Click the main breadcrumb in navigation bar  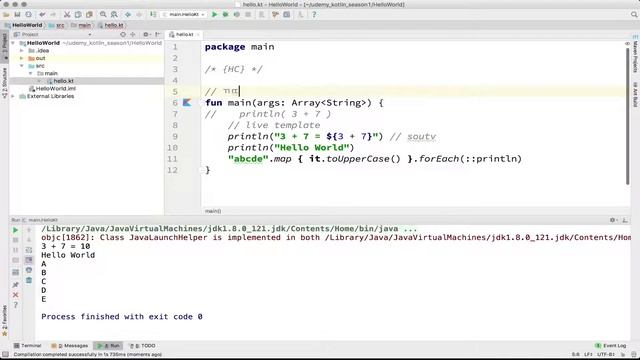point(81,25)
